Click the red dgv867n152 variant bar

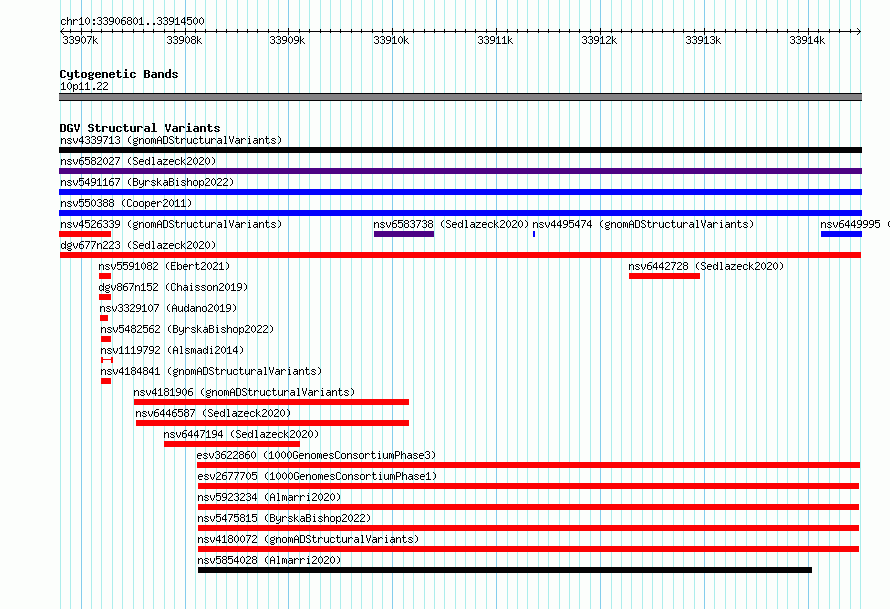pyautogui.click(x=105, y=297)
